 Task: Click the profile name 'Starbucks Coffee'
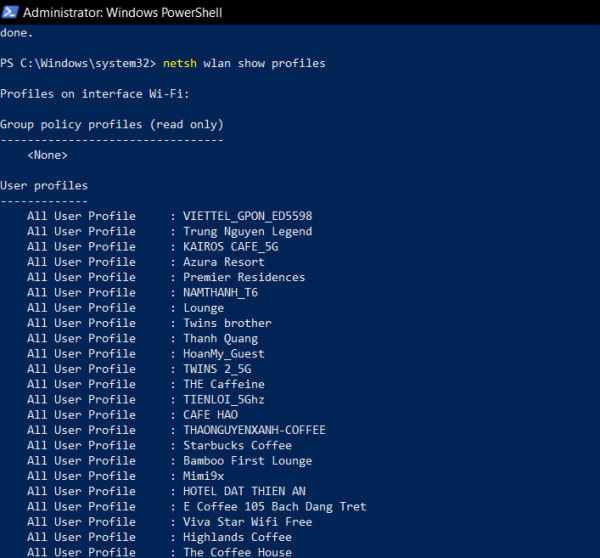(237, 445)
